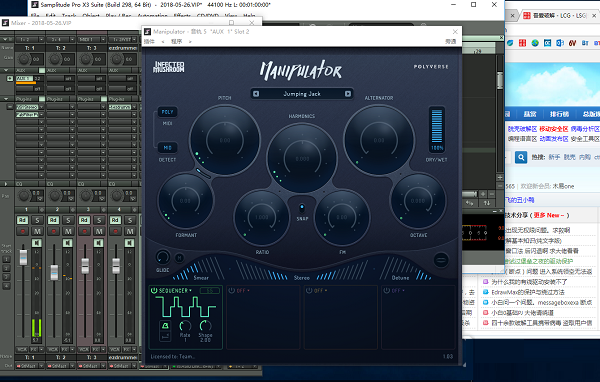The height and width of the screenshot is (382, 600).
Task: Click the 动画发布区 link on the web page
Action: (x=553, y=139)
